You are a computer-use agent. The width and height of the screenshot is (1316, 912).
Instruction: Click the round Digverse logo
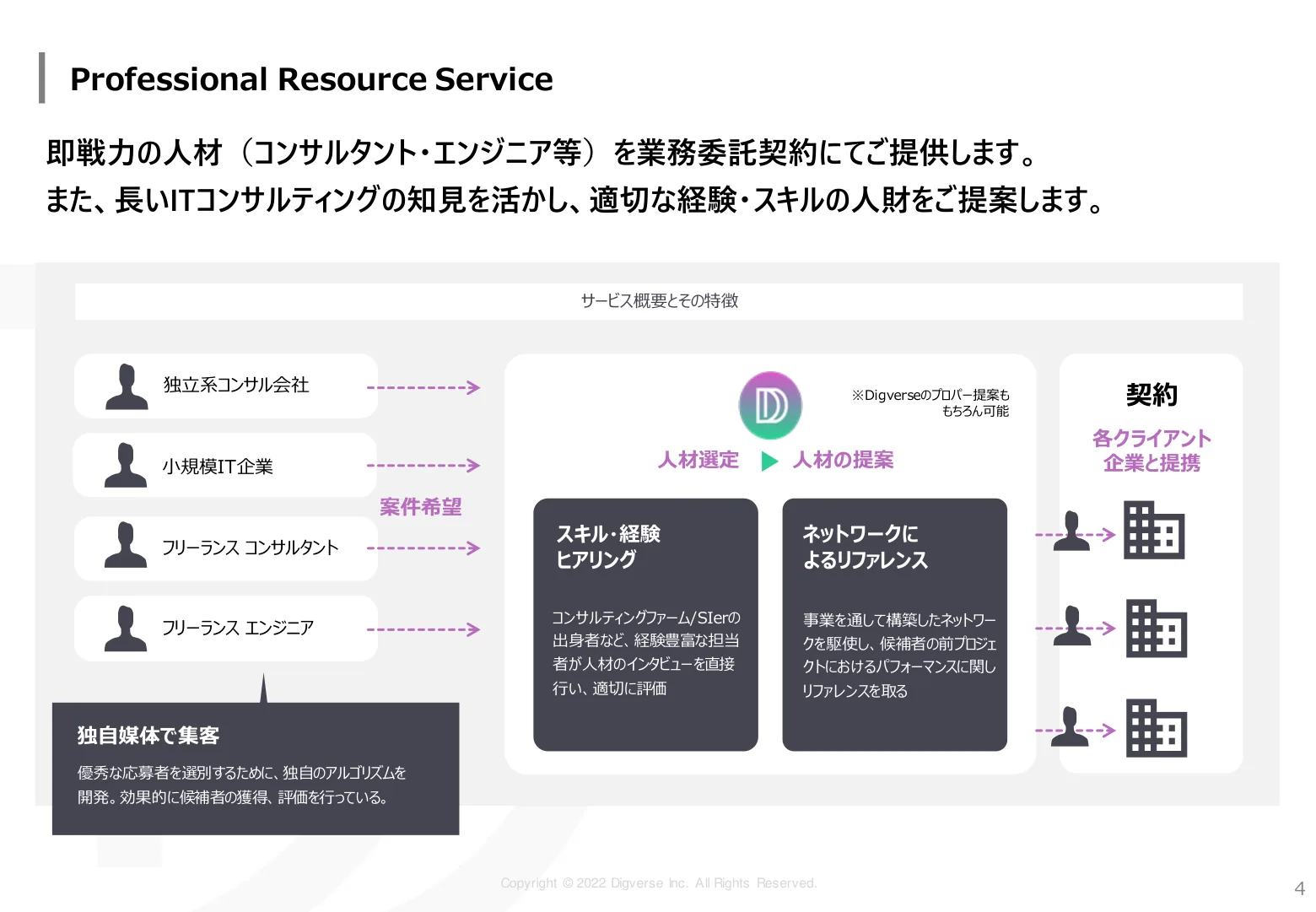[x=770, y=405]
